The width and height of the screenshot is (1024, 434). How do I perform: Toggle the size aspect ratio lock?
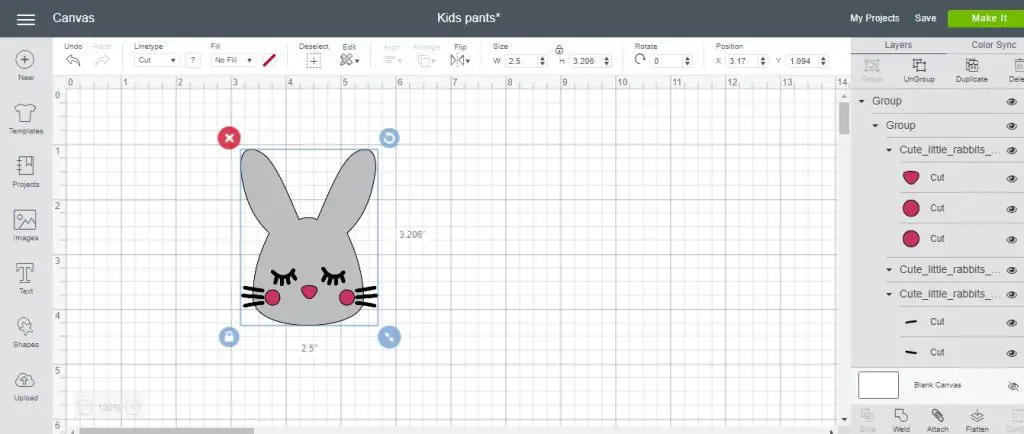tap(559, 50)
